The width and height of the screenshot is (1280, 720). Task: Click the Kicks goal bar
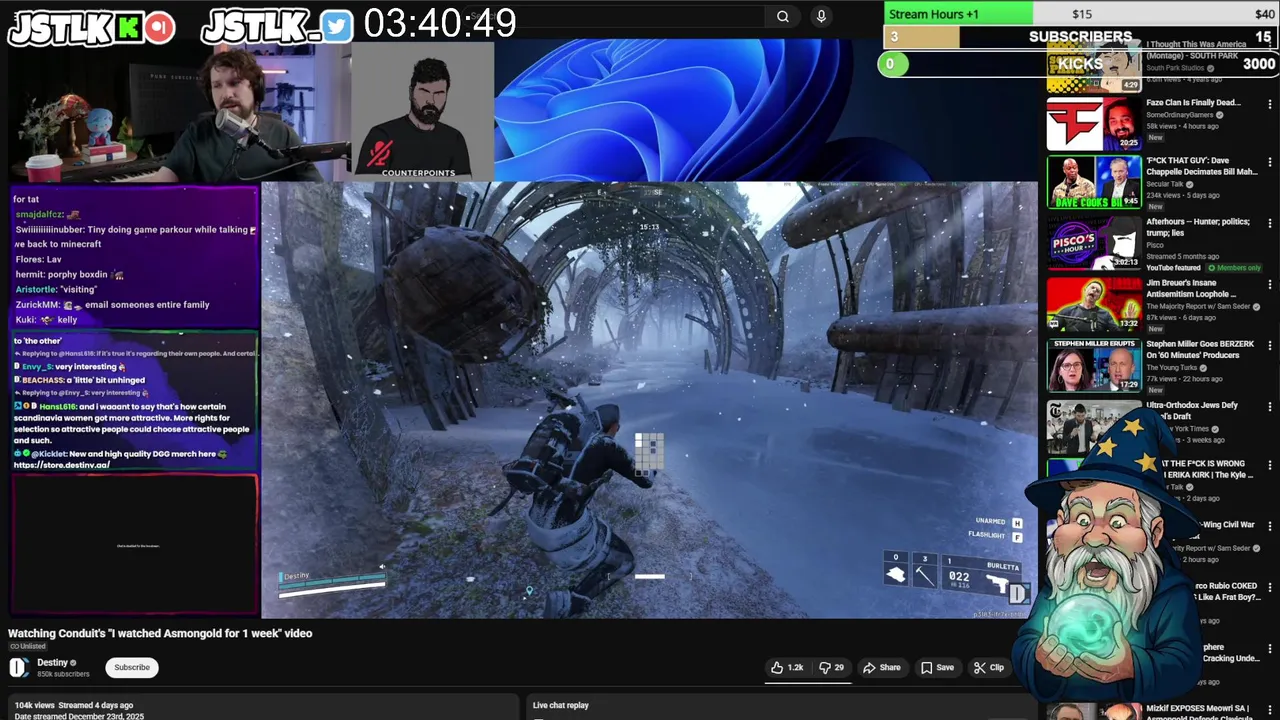[1080, 64]
